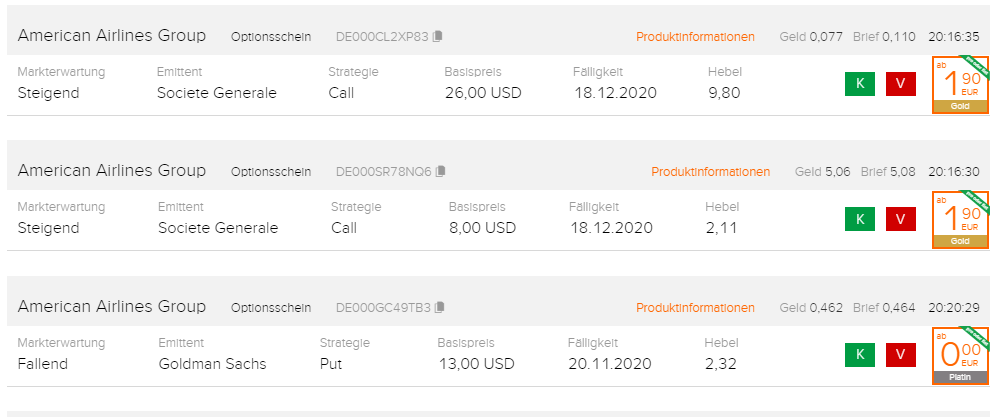Viewport: 1008px width, 417px height.
Task: Open Produktinformationen for warrant DE000SR78NQ6
Action: 710,172
